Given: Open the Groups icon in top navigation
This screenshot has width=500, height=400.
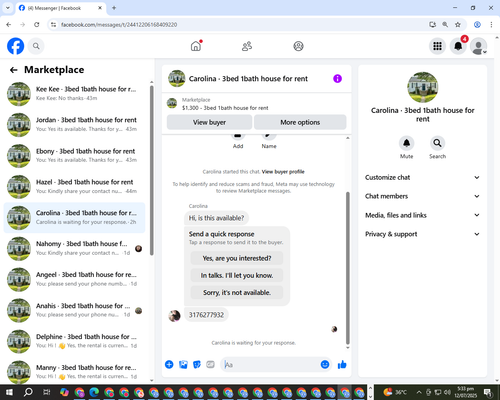Looking at the screenshot, I should point(298,46).
